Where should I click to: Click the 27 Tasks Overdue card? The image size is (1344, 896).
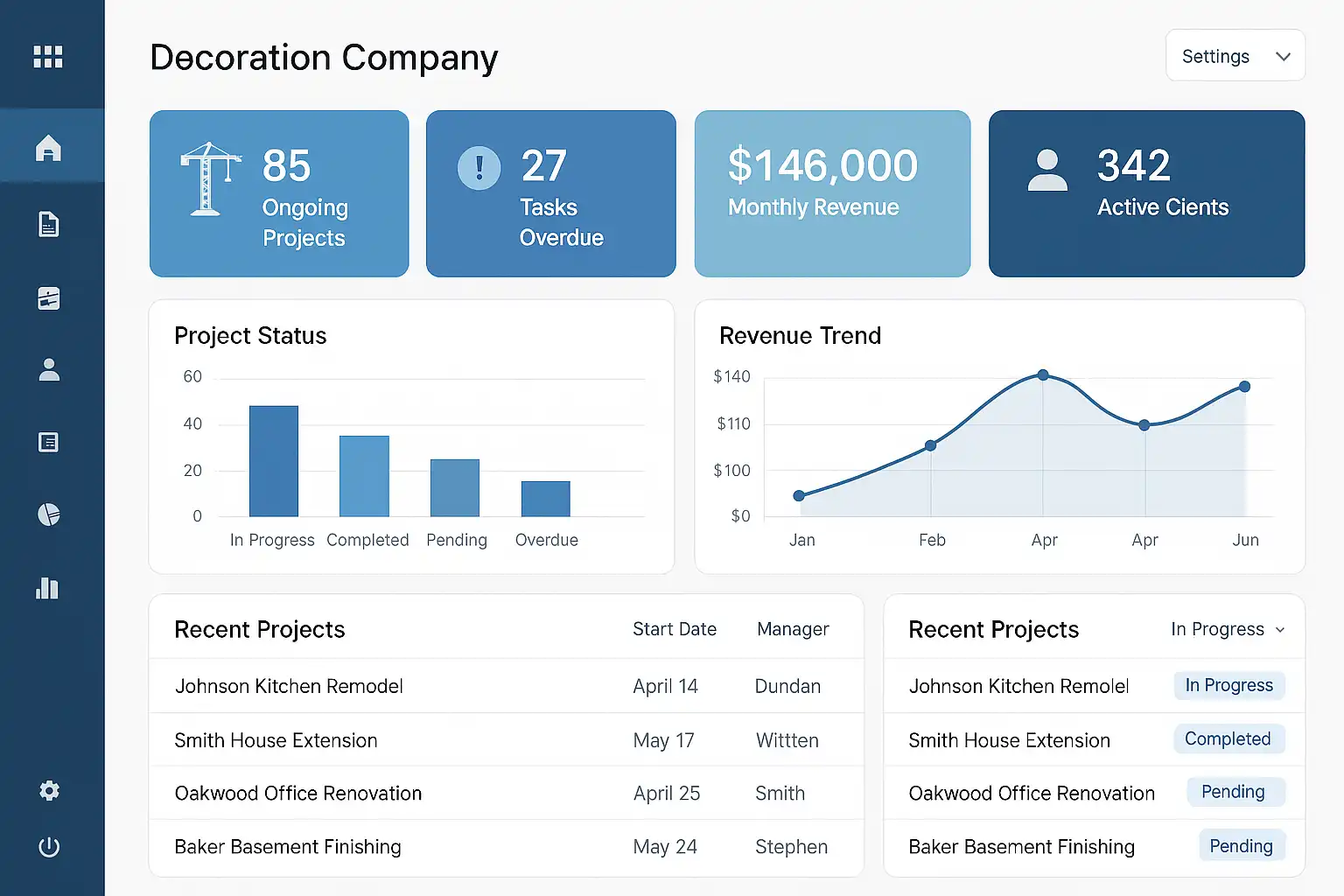pyautogui.click(x=550, y=193)
